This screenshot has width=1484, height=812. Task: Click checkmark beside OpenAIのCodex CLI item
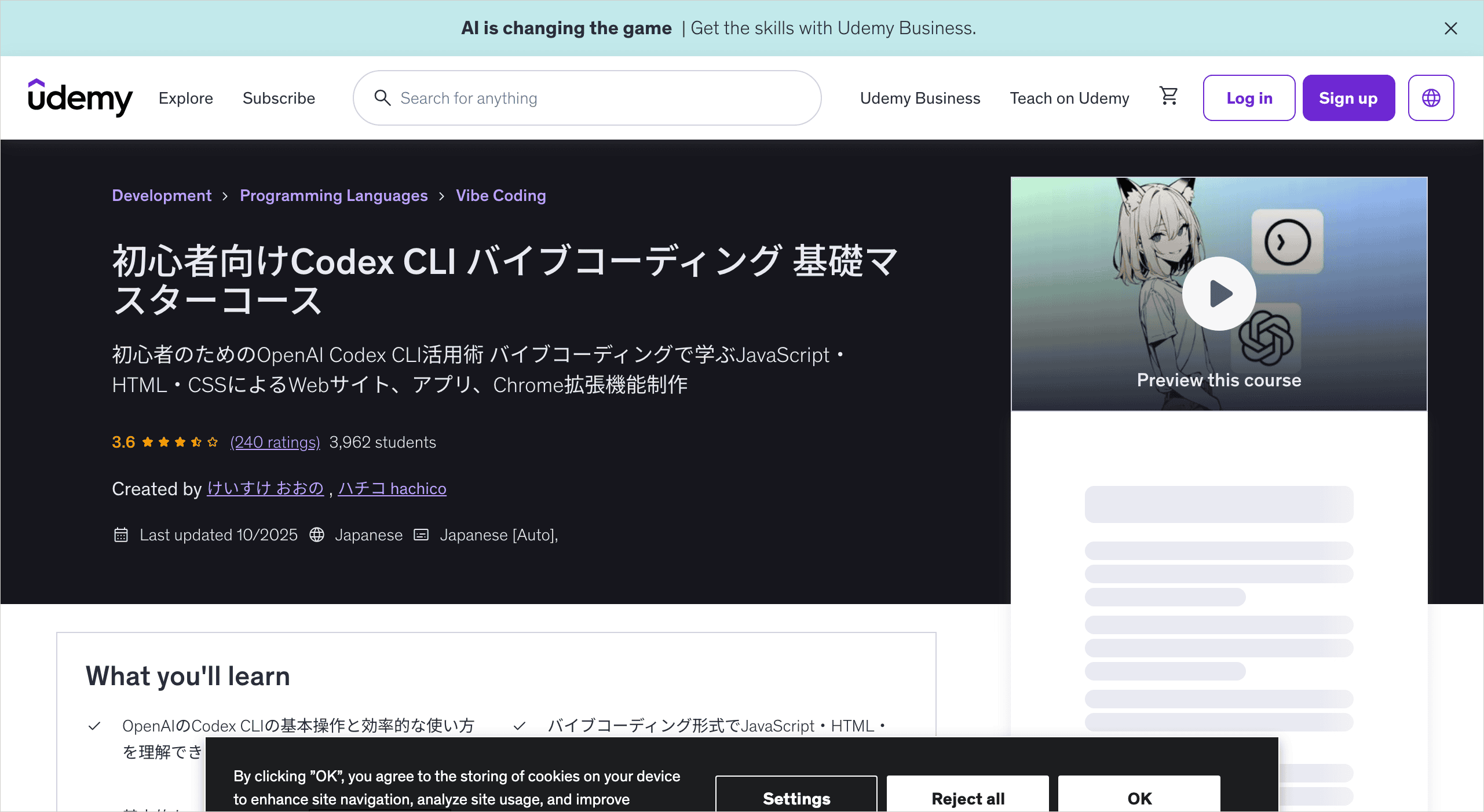click(x=94, y=726)
